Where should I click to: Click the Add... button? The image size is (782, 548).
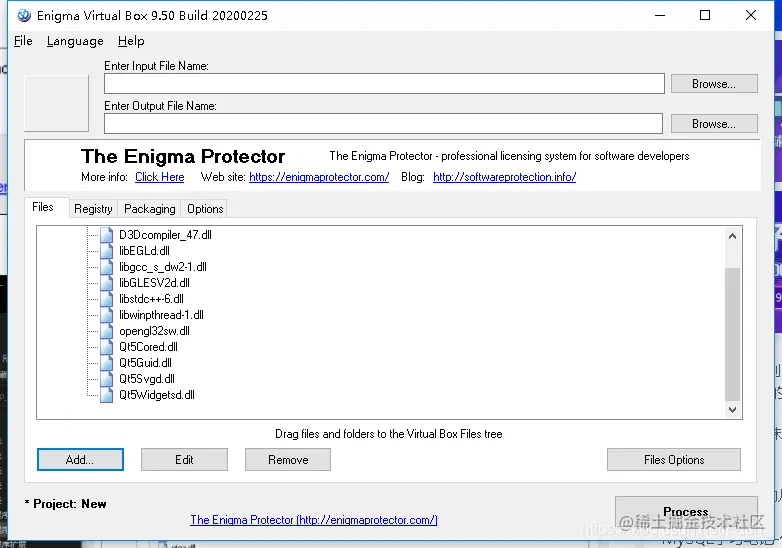coord(80,460)
